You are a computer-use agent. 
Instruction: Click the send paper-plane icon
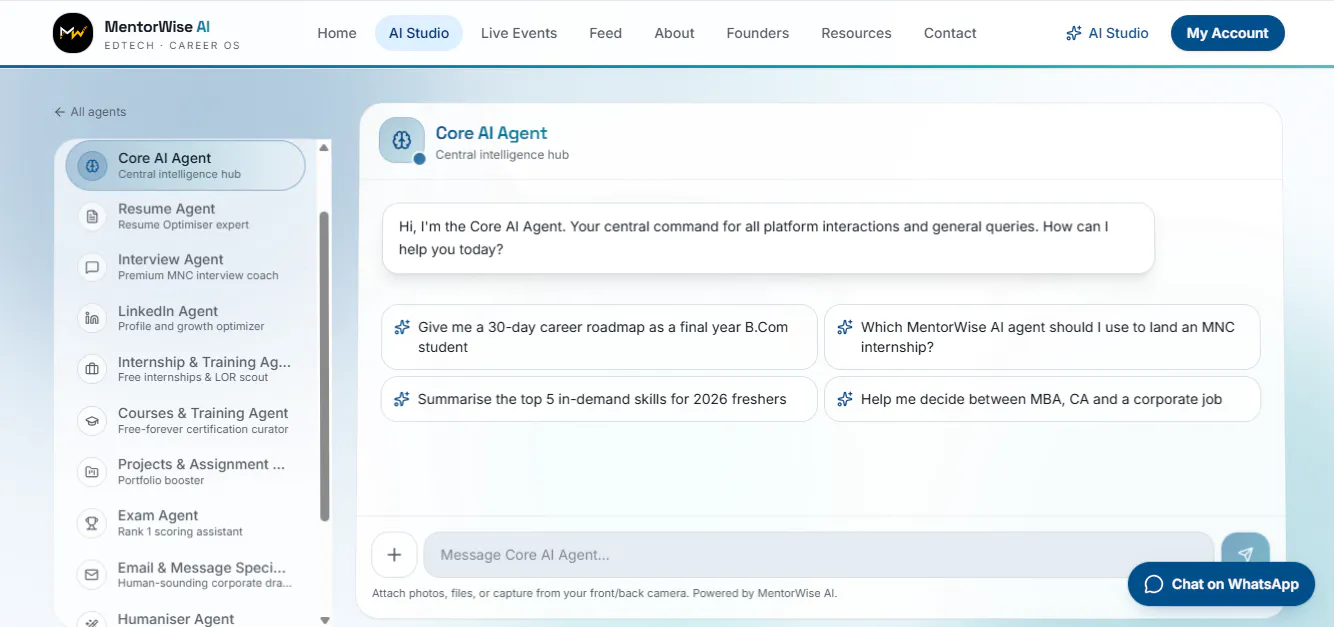pos(1245,554)
